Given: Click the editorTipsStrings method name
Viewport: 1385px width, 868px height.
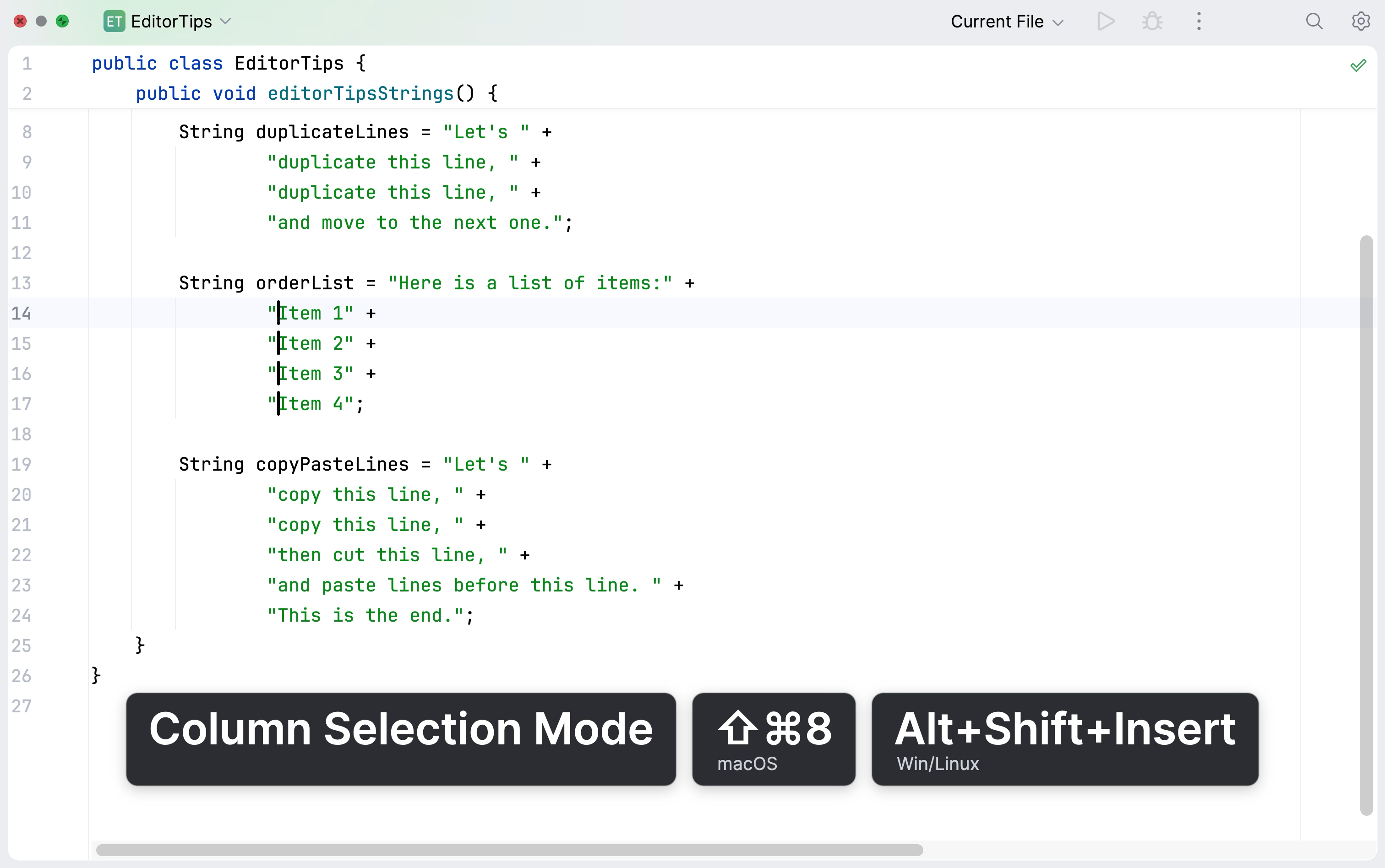Looking at the screenshot, I should [360, 93].
